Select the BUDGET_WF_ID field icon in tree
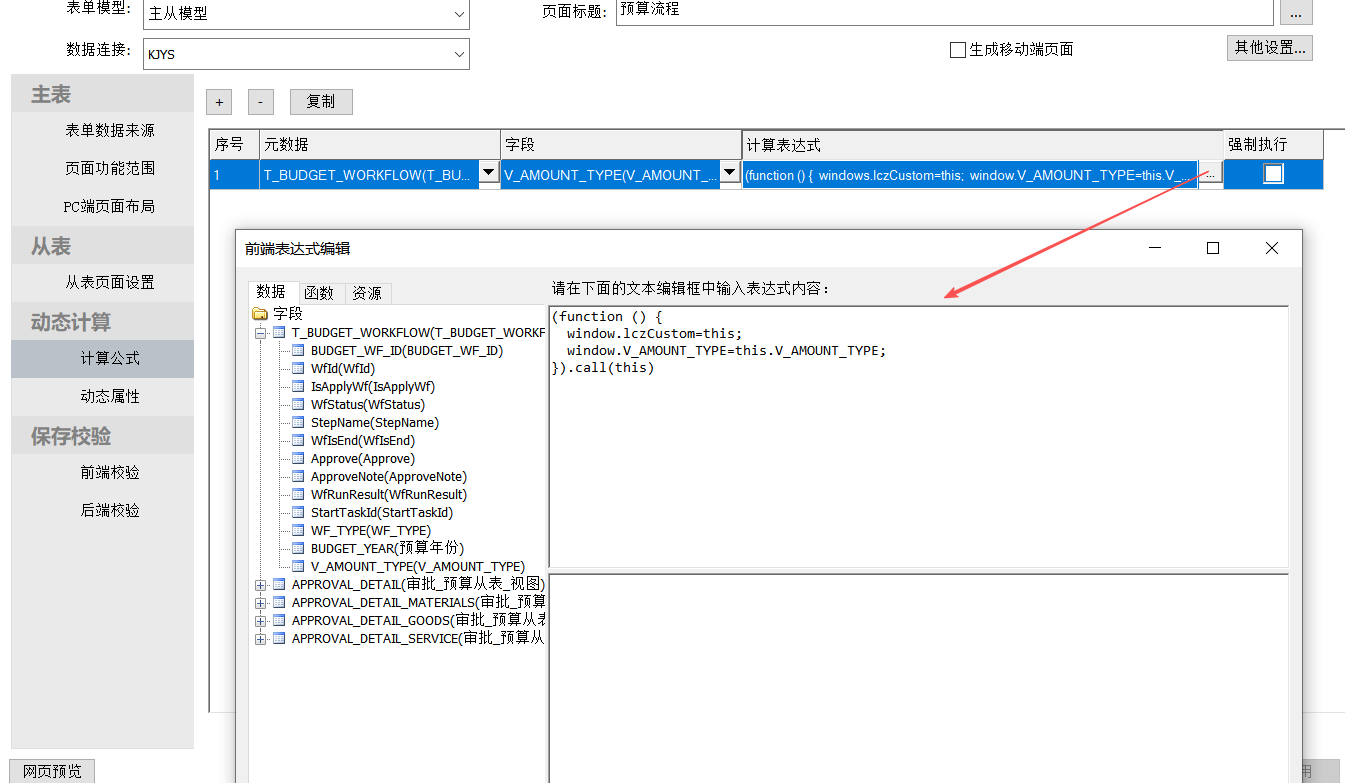Screen dimensions: 1345x783 click(298, 351)
